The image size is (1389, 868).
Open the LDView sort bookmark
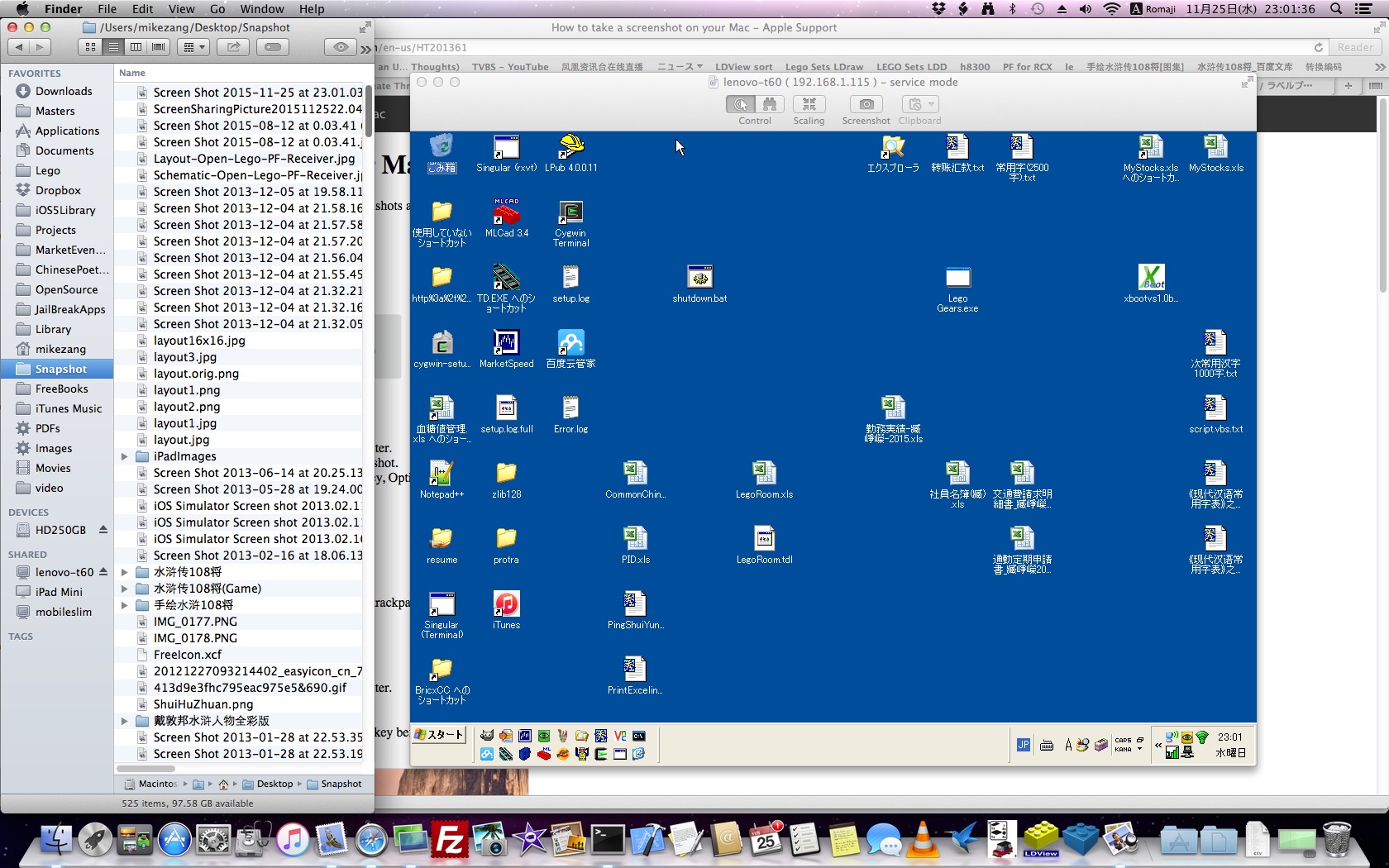[x=743, y=67]
